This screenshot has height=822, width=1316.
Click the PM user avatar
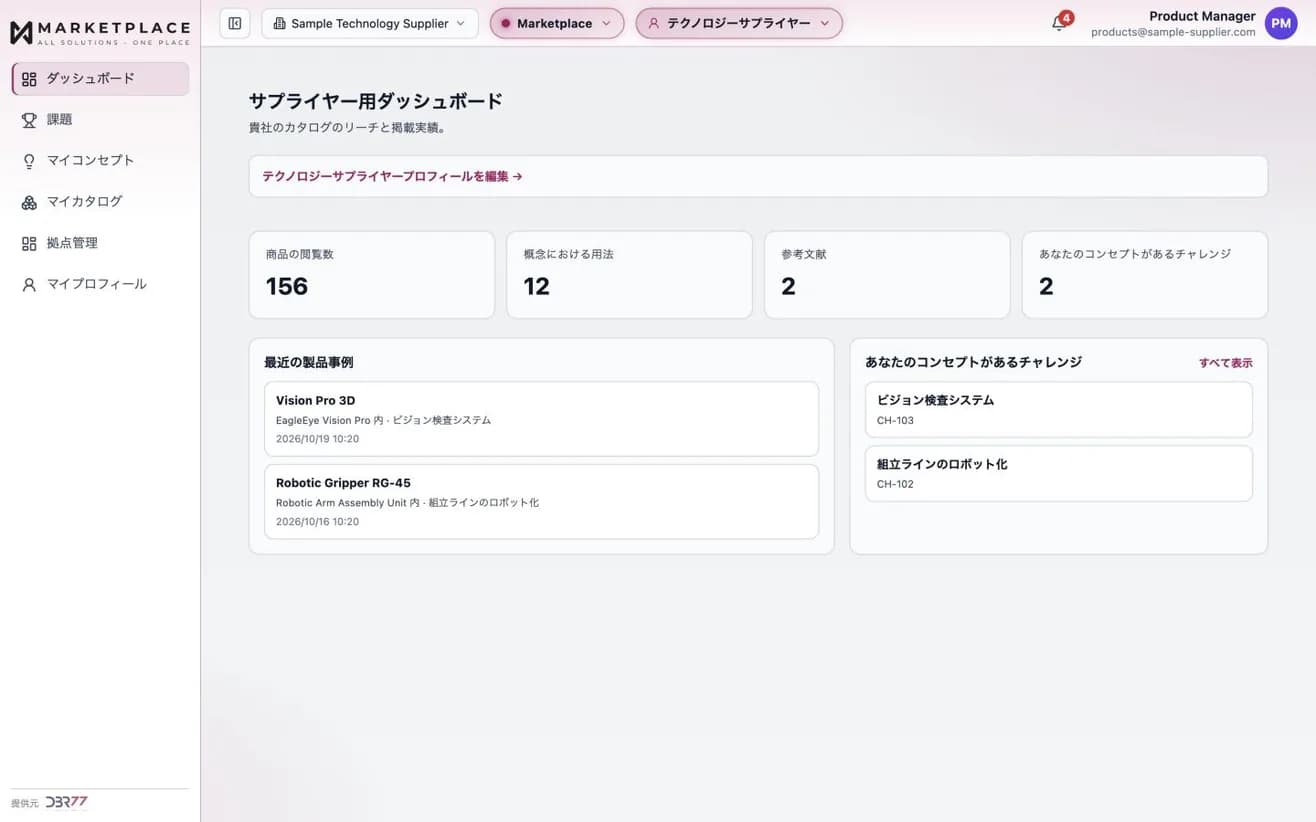[x=1281, y=23]
